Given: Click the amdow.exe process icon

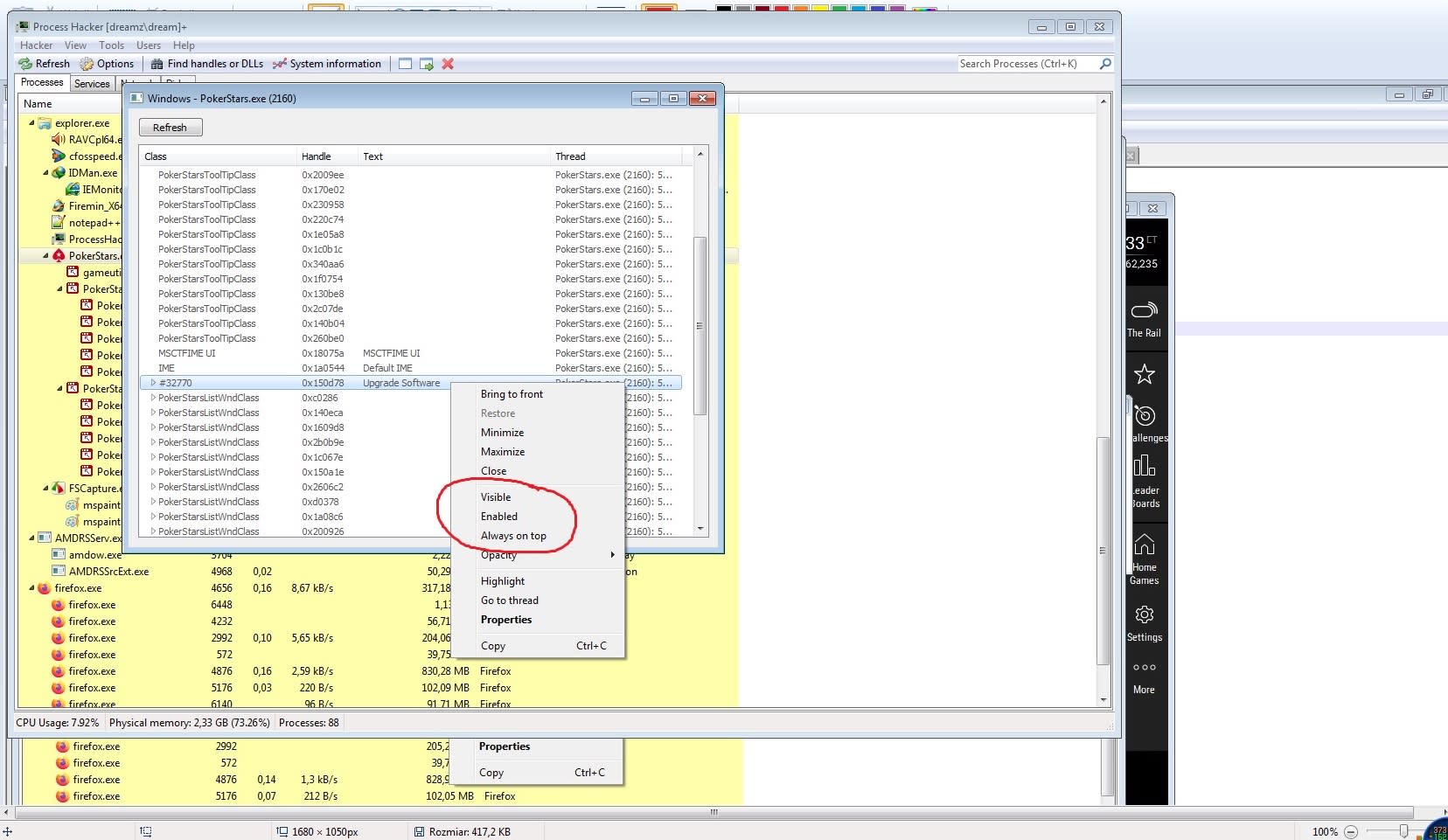Looking at the screenshot, I should pyautogui.click(x=59, y=555).
